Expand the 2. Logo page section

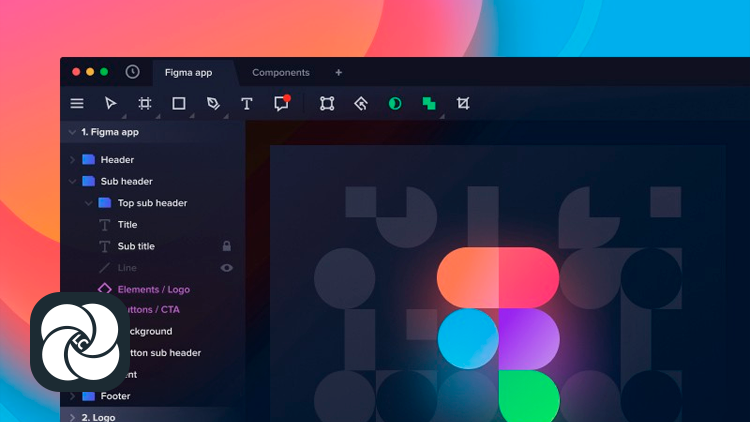(72, 417)
